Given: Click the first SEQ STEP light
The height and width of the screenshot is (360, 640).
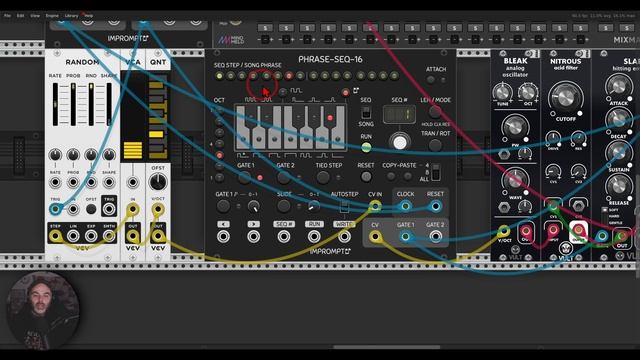Looking at the screenshot, I should tap(220, 76).
